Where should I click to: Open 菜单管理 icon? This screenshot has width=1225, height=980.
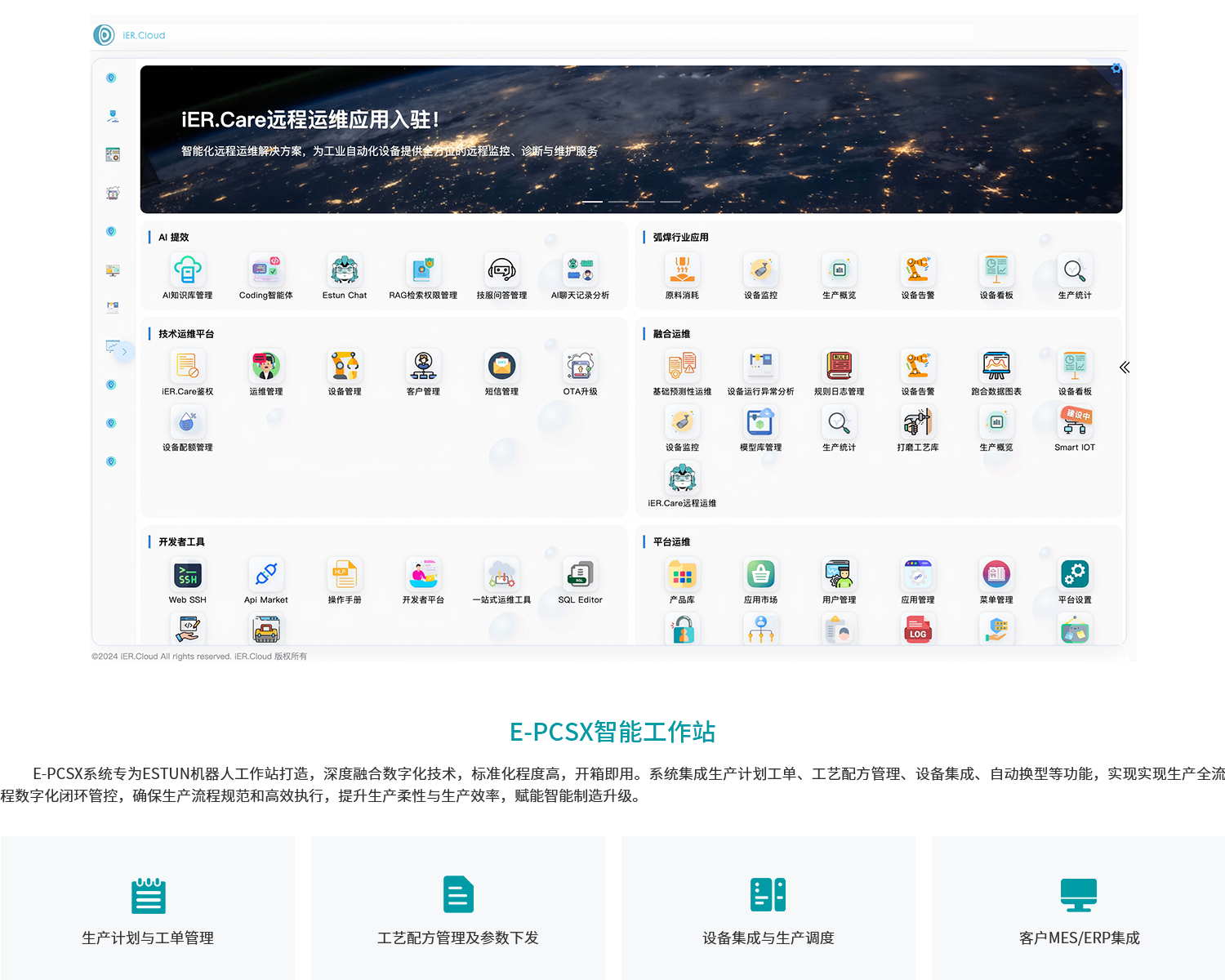(x=996, y=574)
